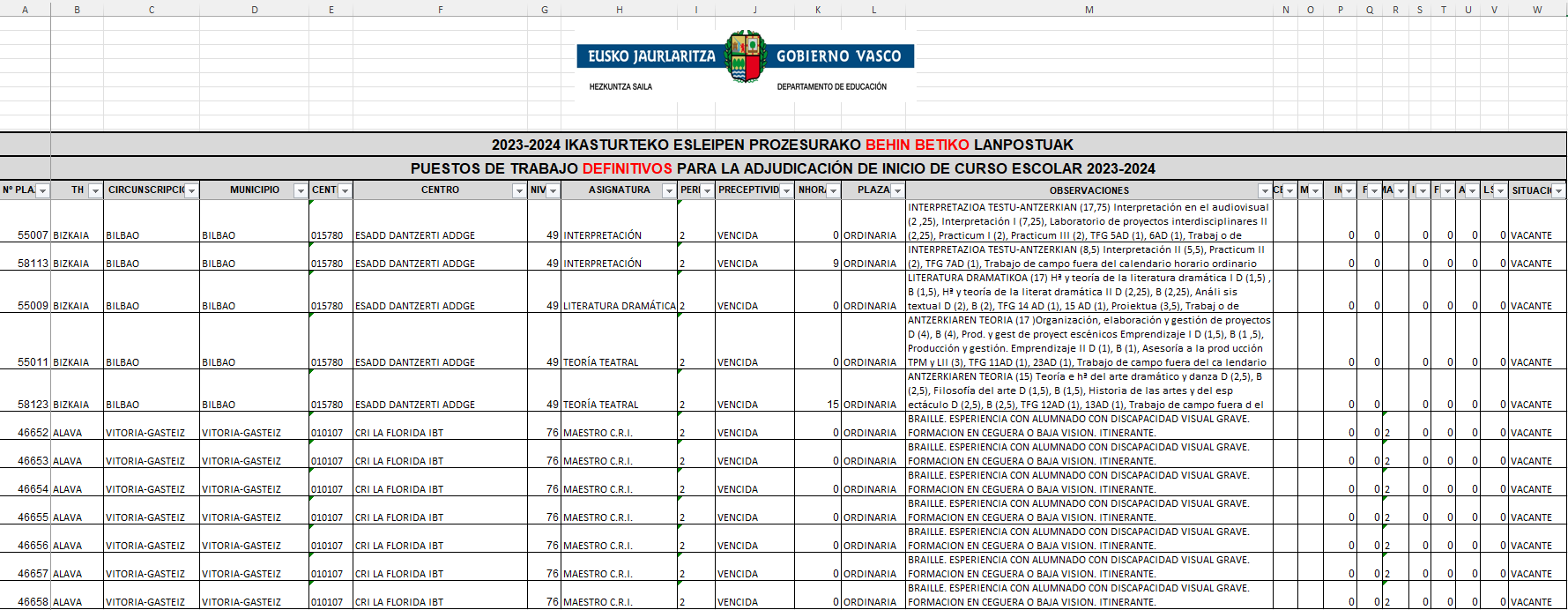Open the M column filter dropdown
Viewport: 1568px width, 610px height.
click(1315, 190)
